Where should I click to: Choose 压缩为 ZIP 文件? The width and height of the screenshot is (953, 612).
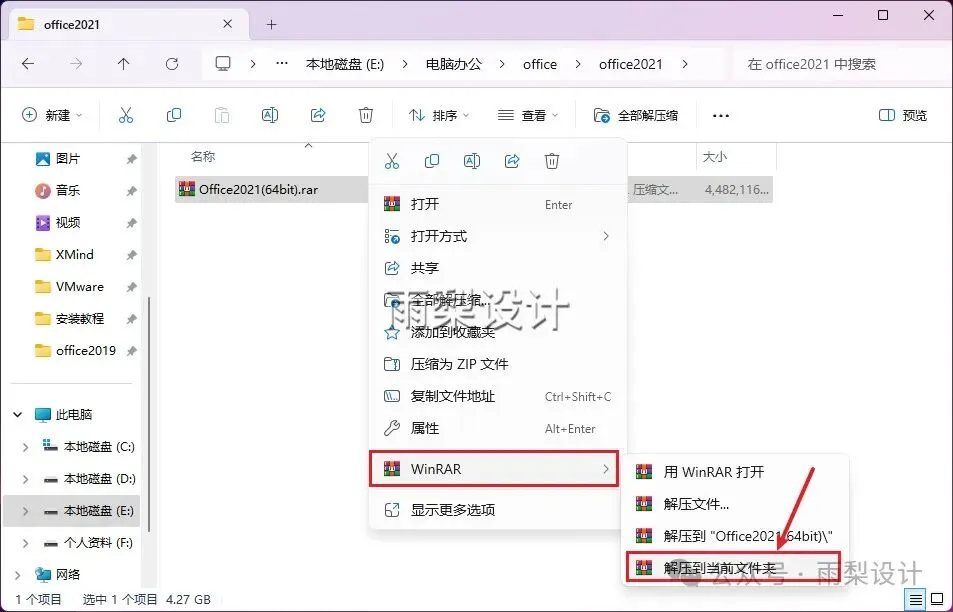(x=498, y=364)
